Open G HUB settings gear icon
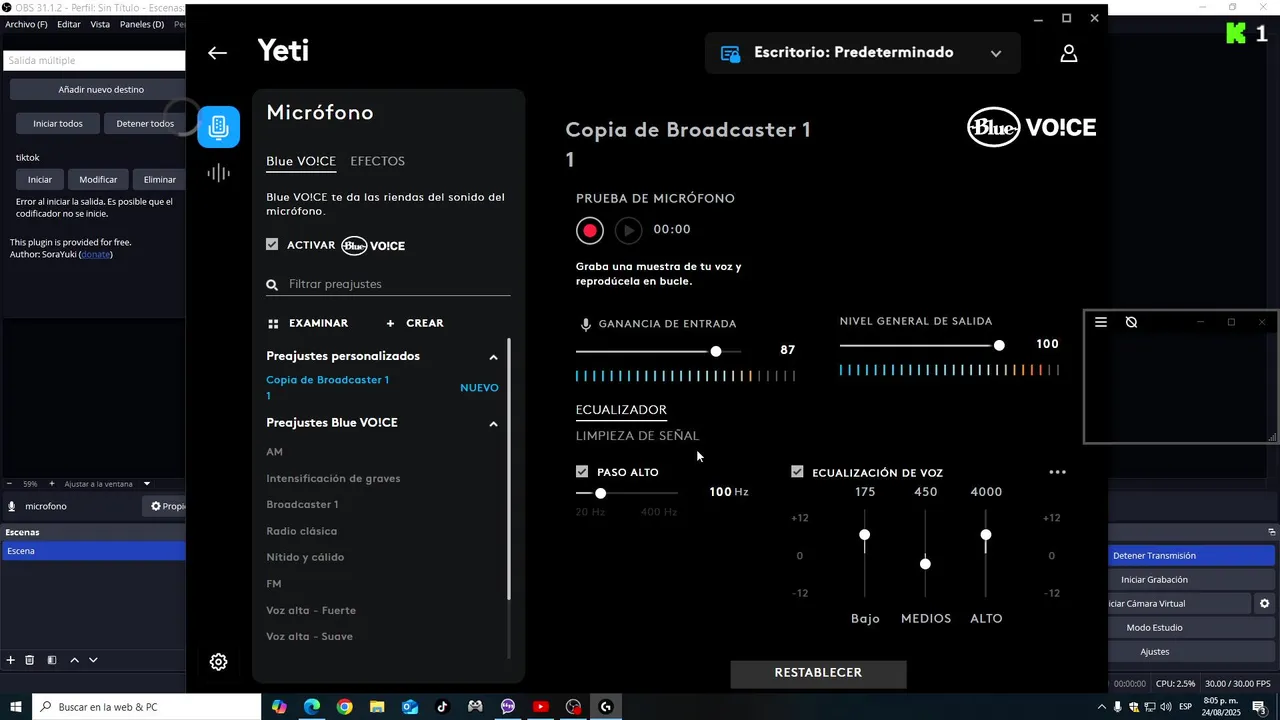This screenshot has width=1280, height=720. [218, 662]
